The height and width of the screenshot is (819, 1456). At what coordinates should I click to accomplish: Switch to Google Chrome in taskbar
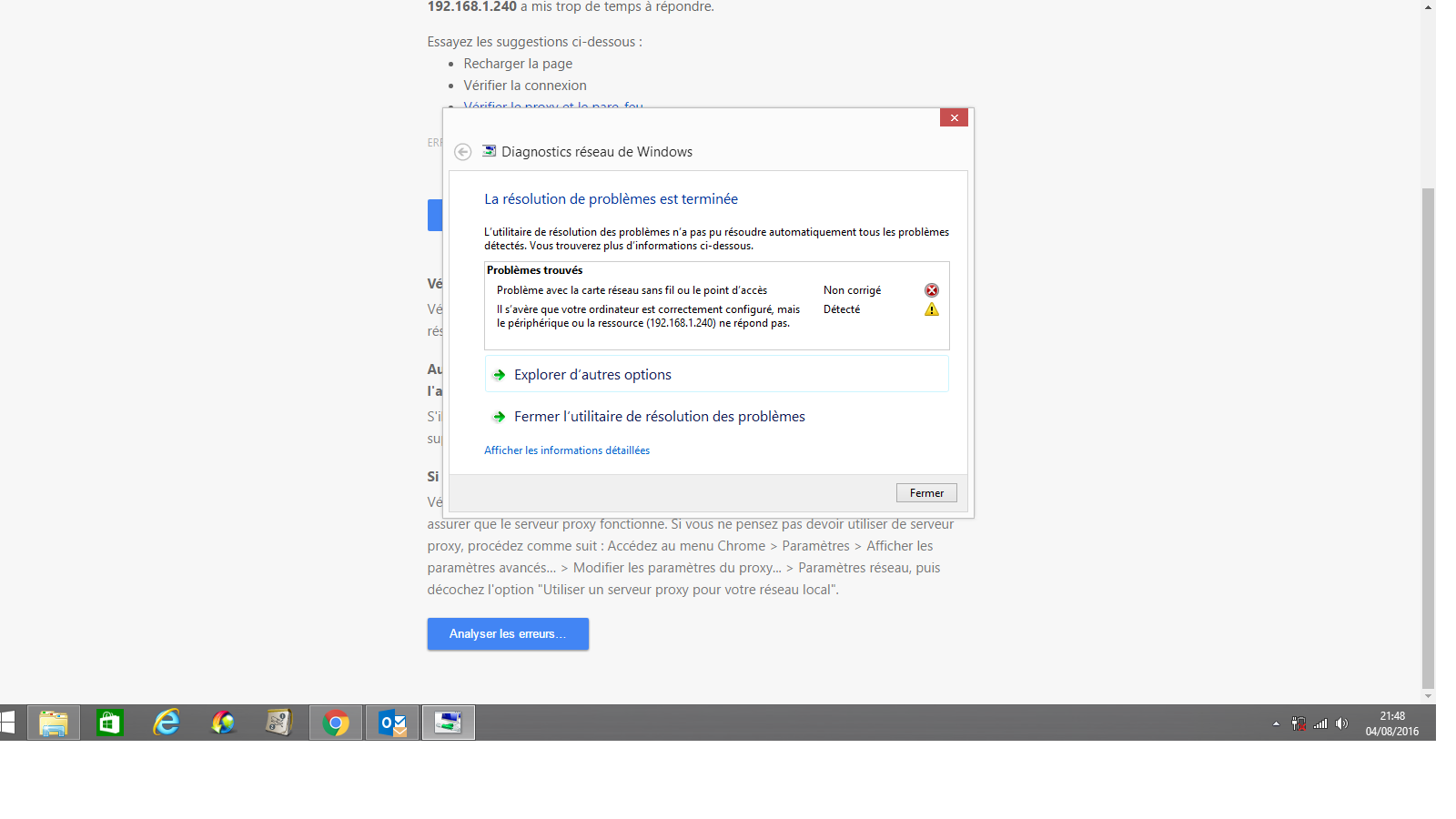click(336, 723)
